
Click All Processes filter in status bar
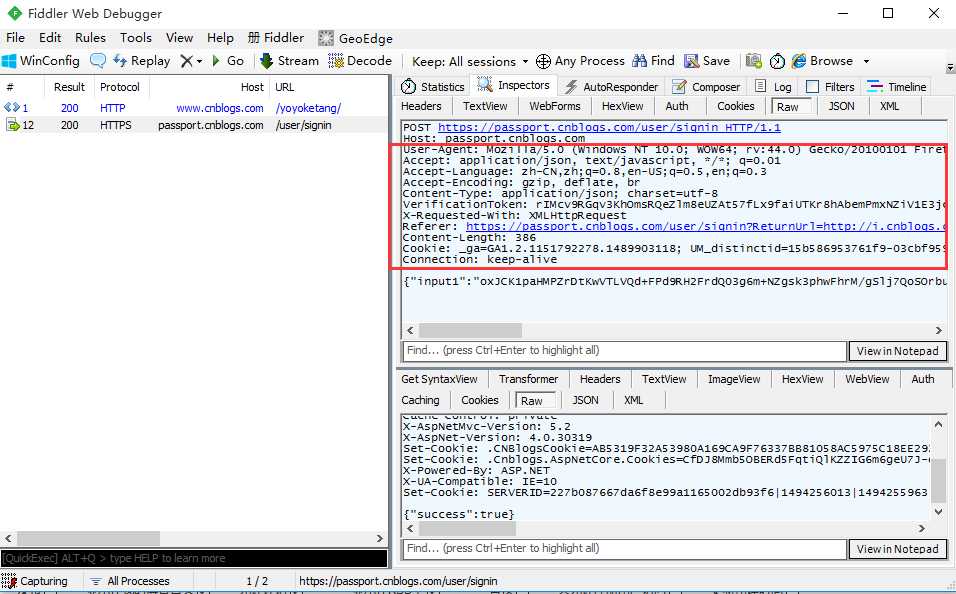pyautogui.click(x=130, y=581)
